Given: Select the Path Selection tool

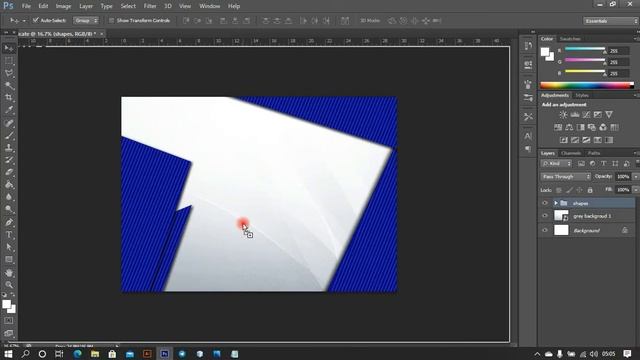Looking at the screenshot, I should tap(9, 247).
